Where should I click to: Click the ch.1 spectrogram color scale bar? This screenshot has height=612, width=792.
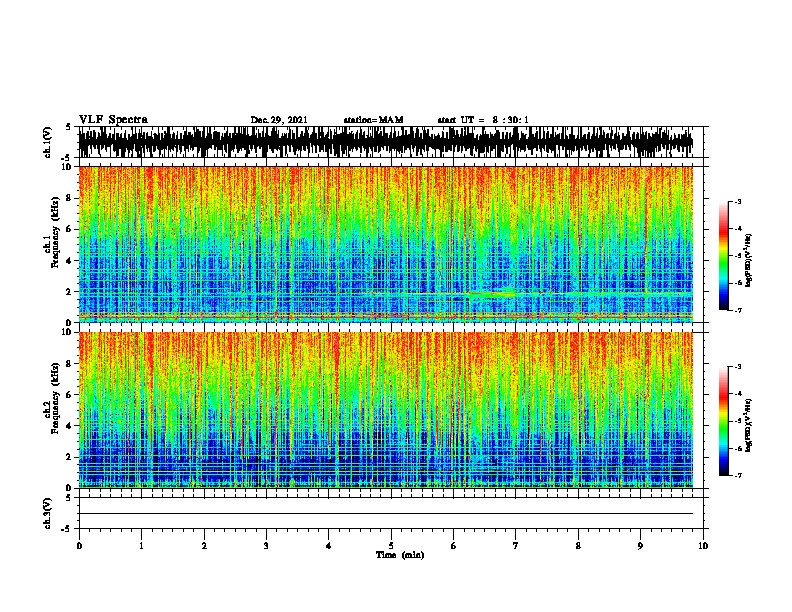pyautogui.click(x=724, y=256)
